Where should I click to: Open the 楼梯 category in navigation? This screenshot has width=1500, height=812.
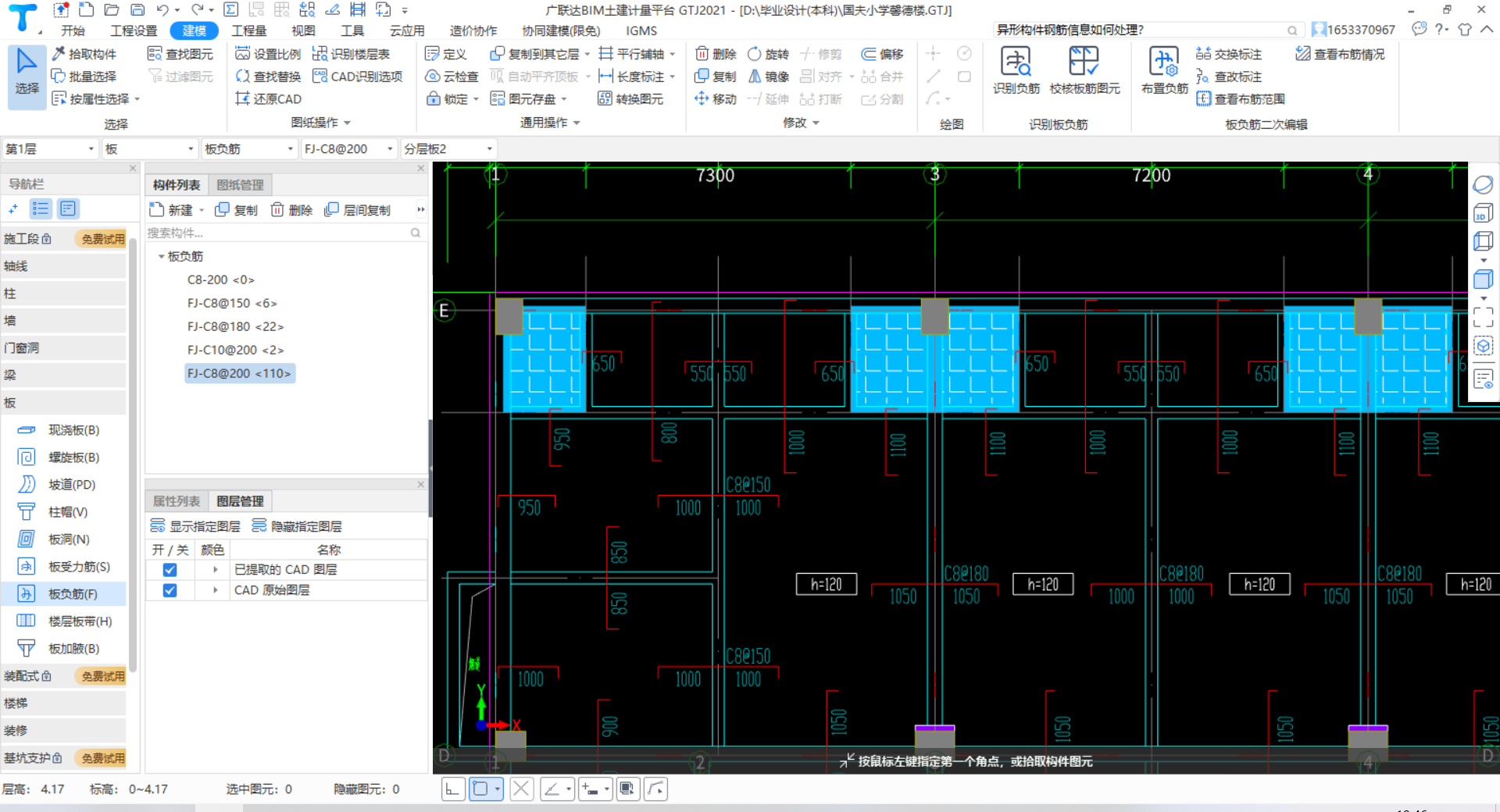pyautogui.click(x=63, y=703)
